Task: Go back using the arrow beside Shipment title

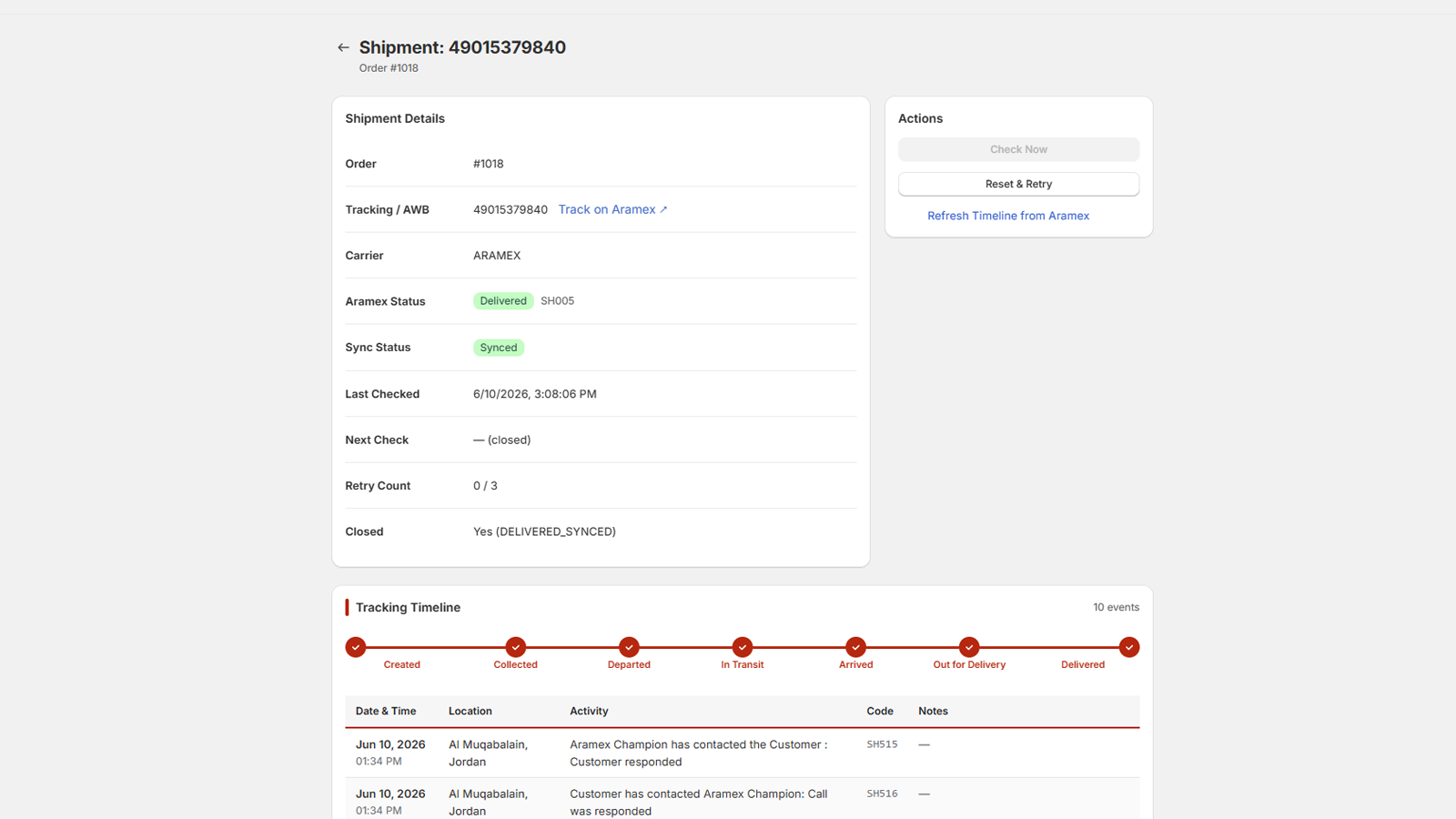Action: click(x=343, y=47)
